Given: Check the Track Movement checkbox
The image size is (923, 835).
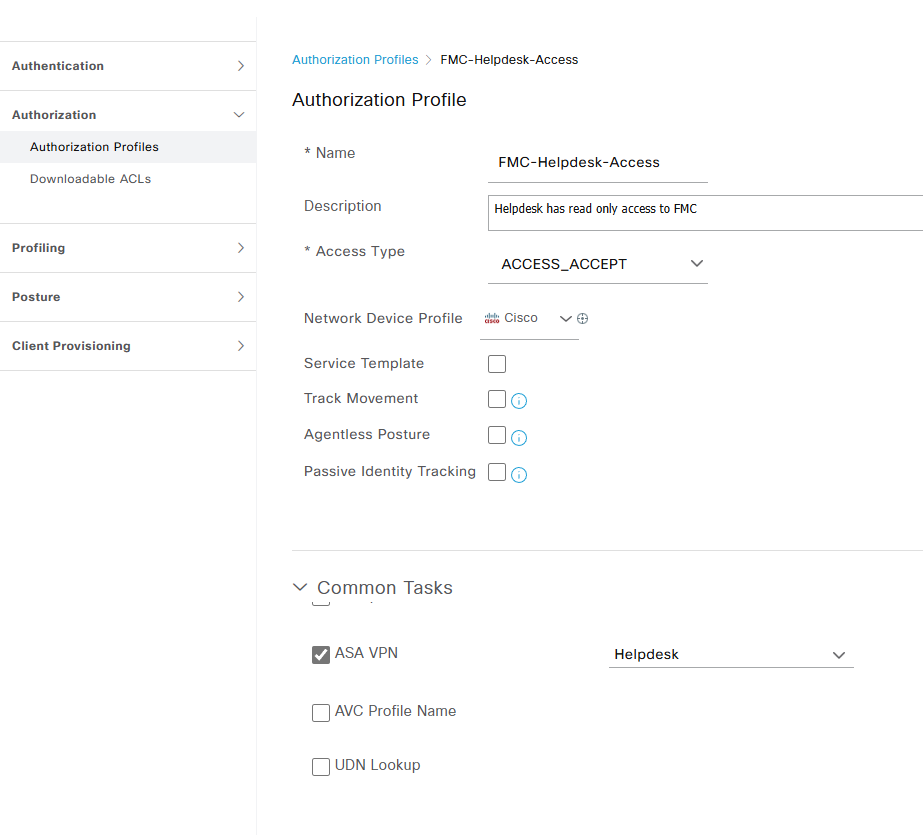Looking at the screenshot, I should pos(497,399).
